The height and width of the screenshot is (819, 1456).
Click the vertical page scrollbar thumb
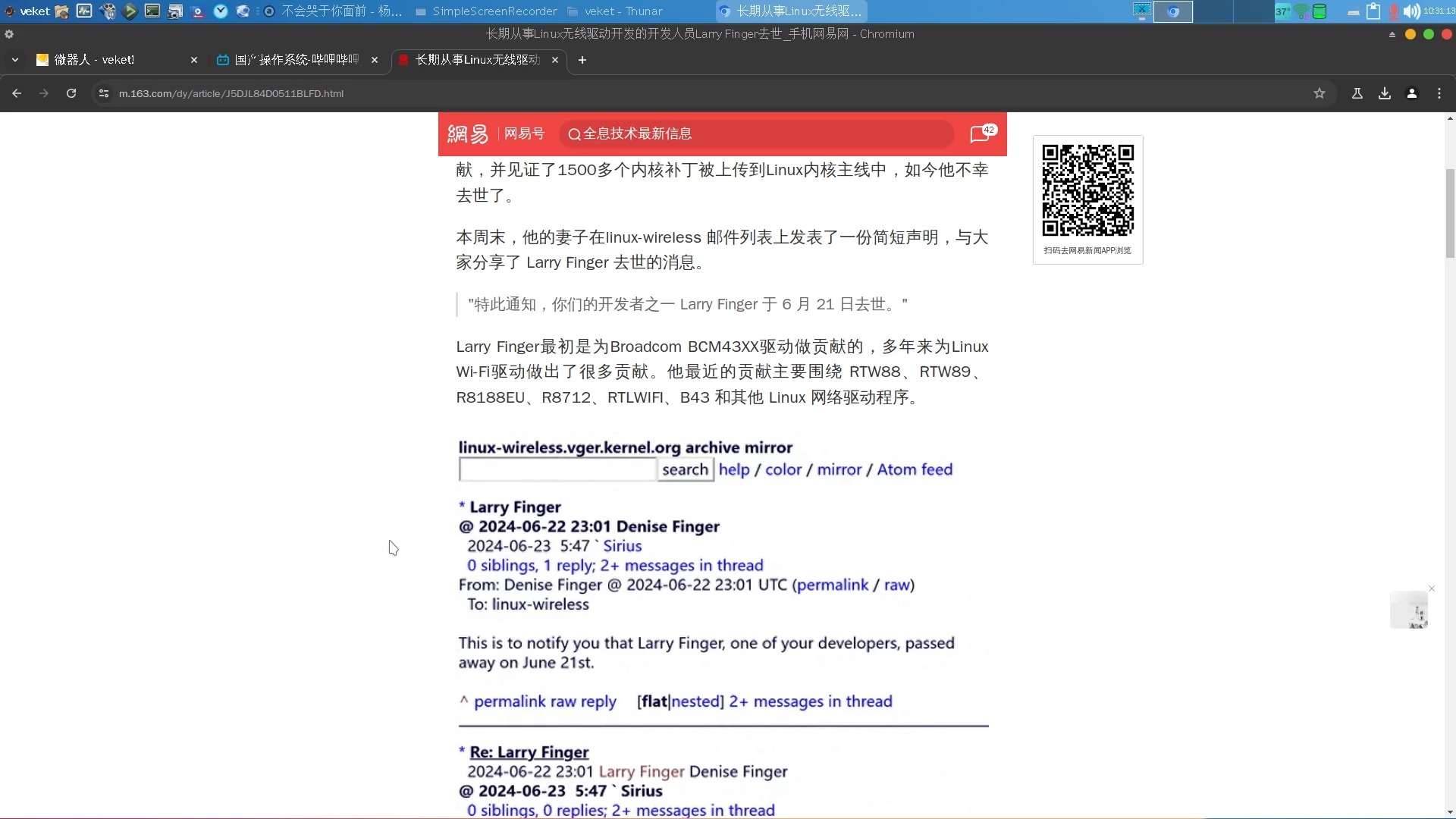point(1450,213)
